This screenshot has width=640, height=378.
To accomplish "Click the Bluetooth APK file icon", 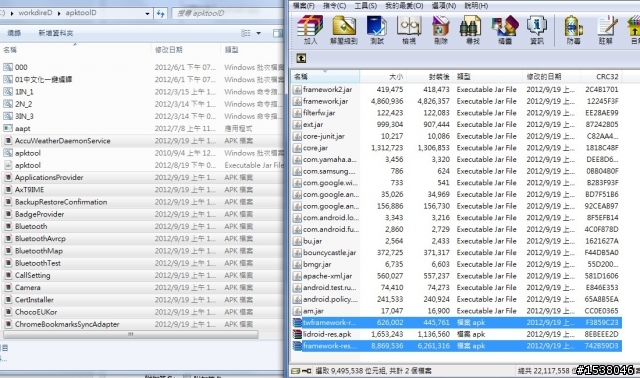I will (x=8, y=226).
